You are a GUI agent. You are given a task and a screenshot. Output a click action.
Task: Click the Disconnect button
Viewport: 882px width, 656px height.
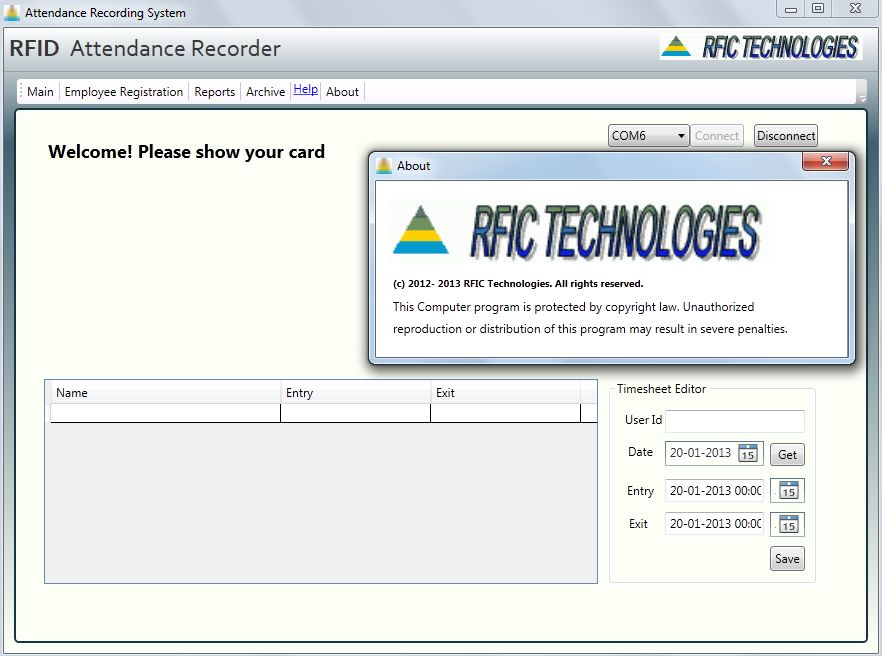point(786,136)
